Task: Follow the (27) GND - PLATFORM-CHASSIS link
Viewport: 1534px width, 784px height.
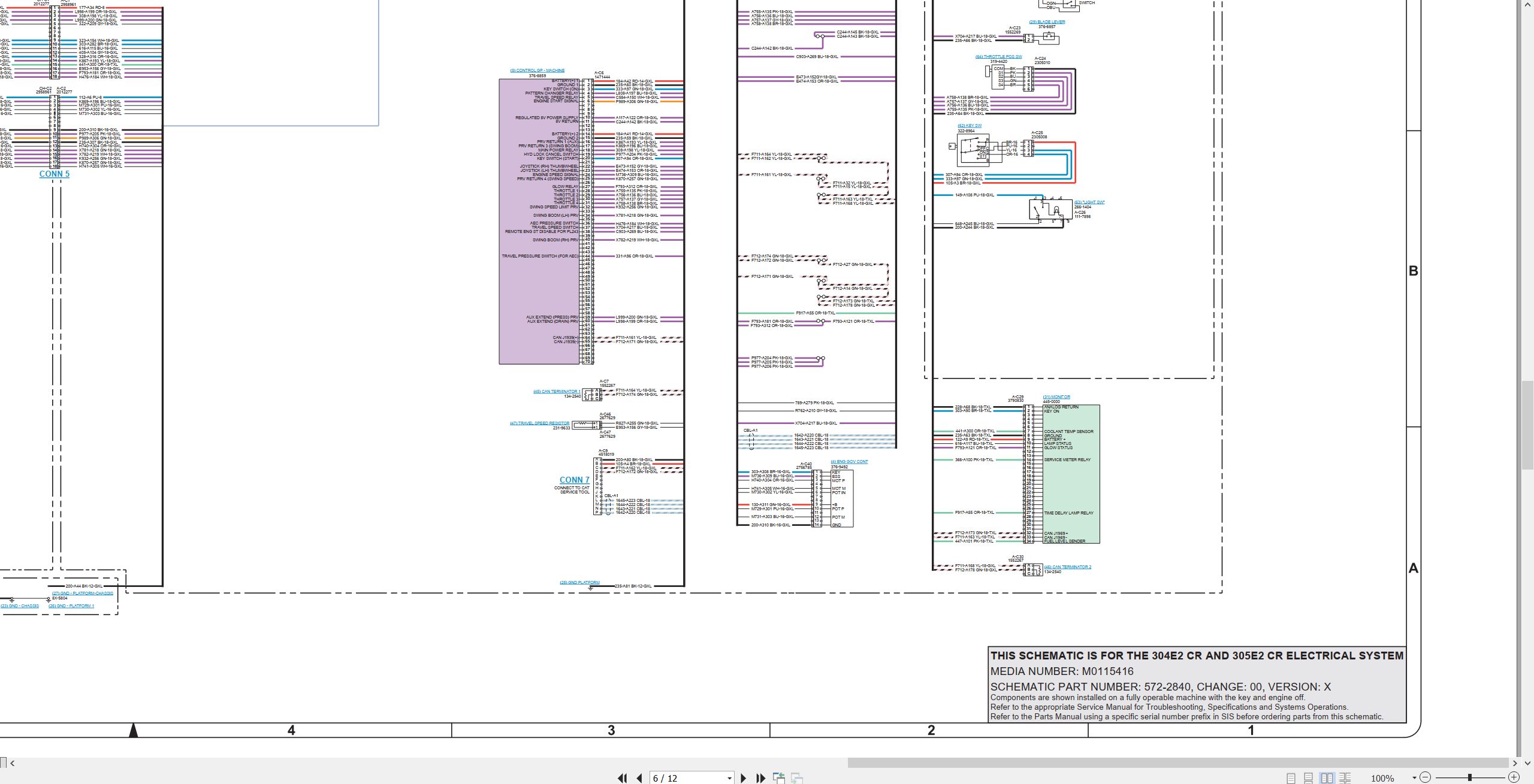Action: coord(83,594)
